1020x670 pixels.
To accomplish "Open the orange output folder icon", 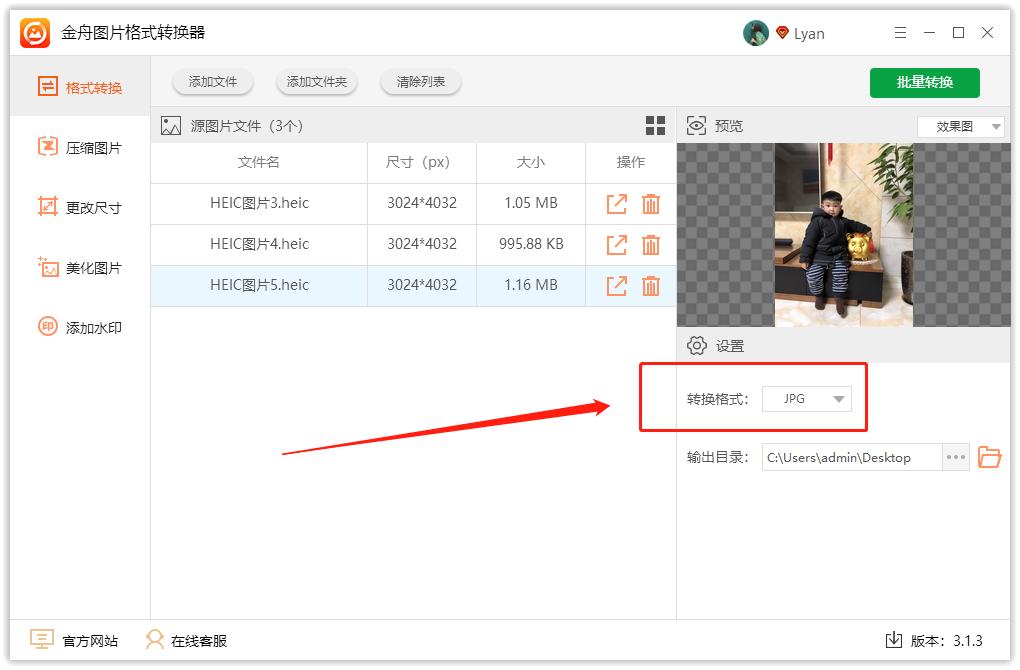I will [990, 457].
